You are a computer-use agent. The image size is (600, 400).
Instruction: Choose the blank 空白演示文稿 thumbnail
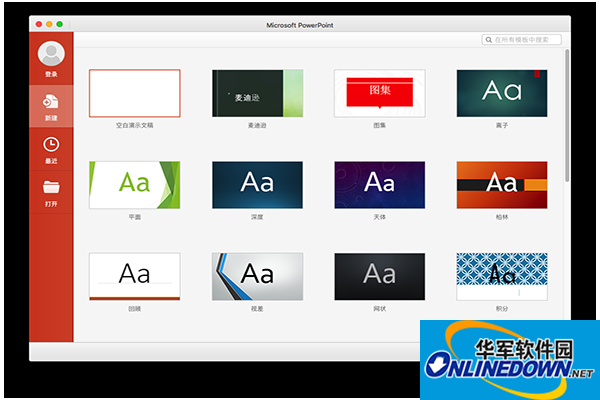click(135, 93)
